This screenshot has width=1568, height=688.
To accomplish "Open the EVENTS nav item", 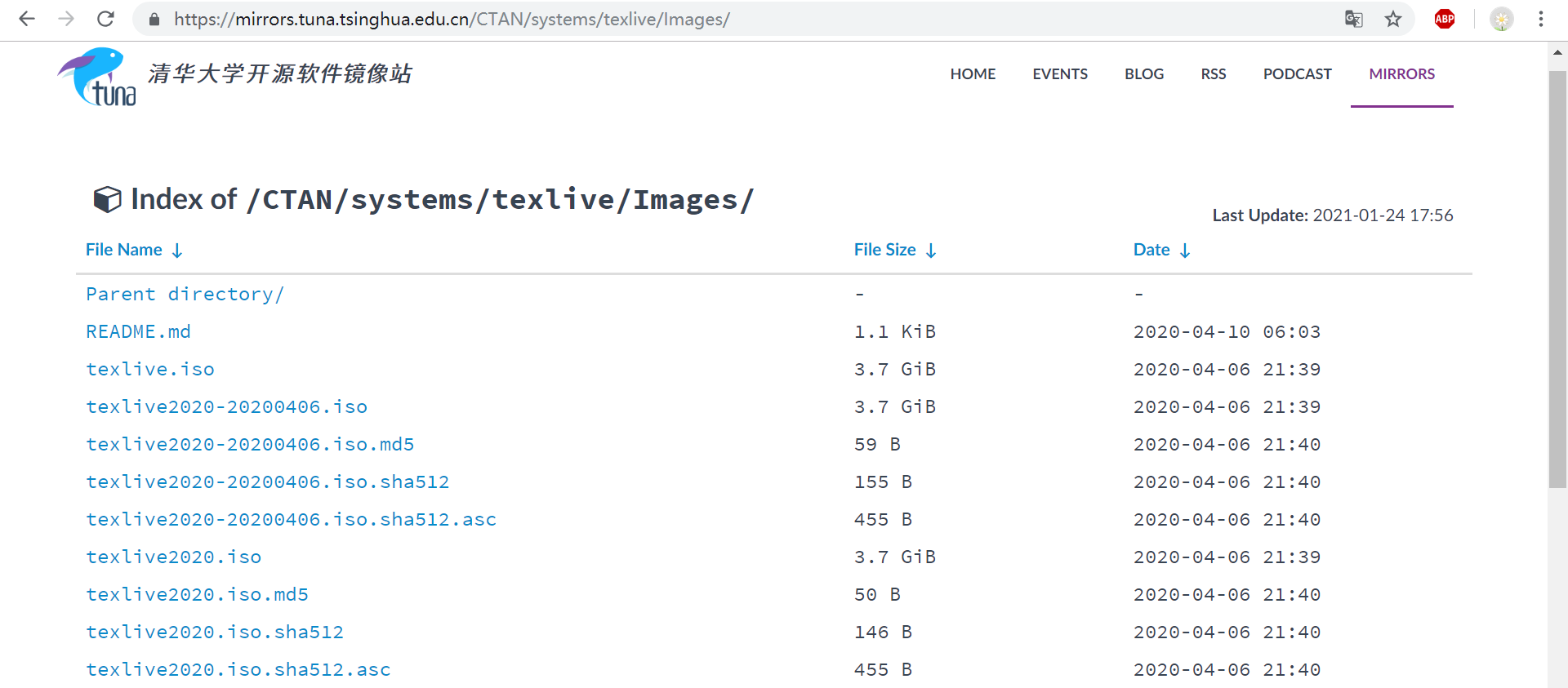I will pyautogui.click(x=1060, y=74).
